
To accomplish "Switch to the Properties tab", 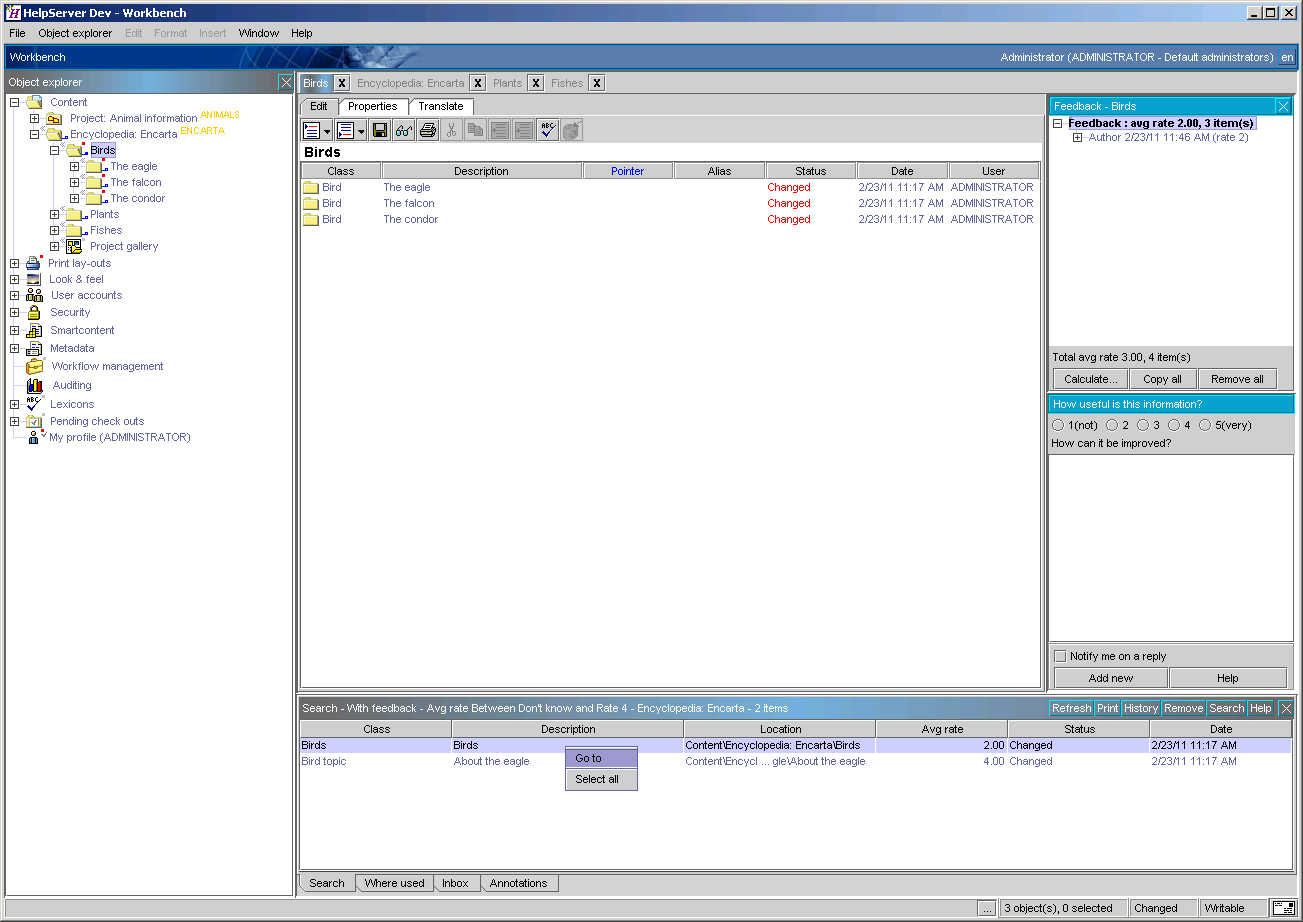I will pyautogui.click(x=373, y=106).
